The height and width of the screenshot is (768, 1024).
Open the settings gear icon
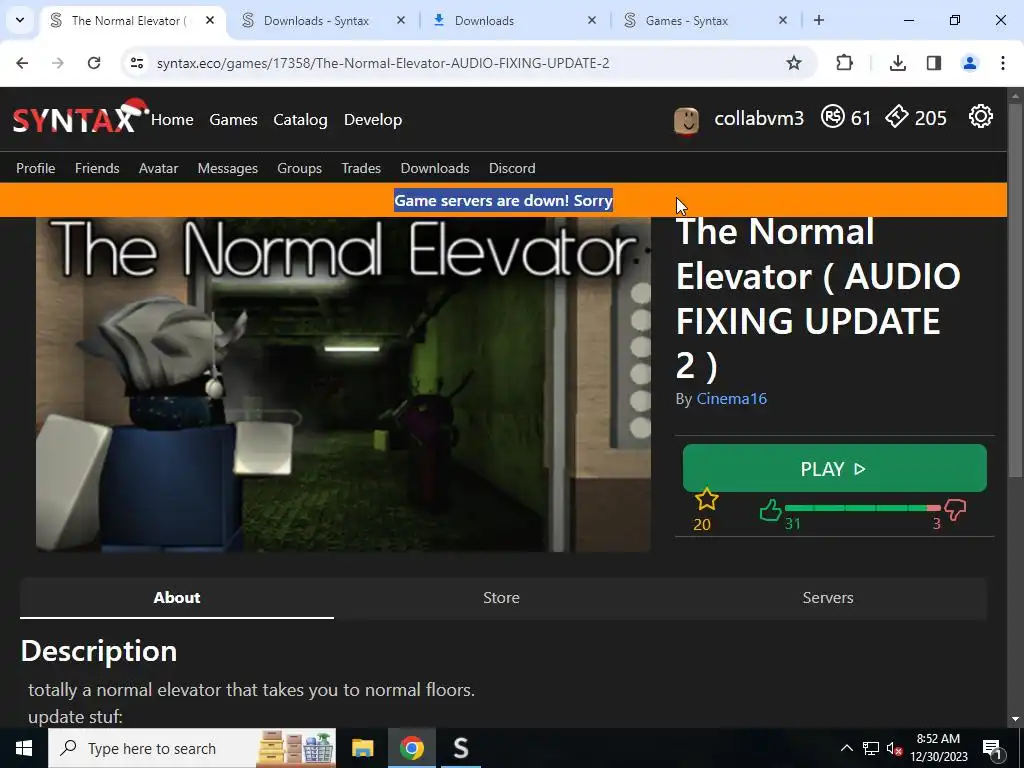(980, 117)
